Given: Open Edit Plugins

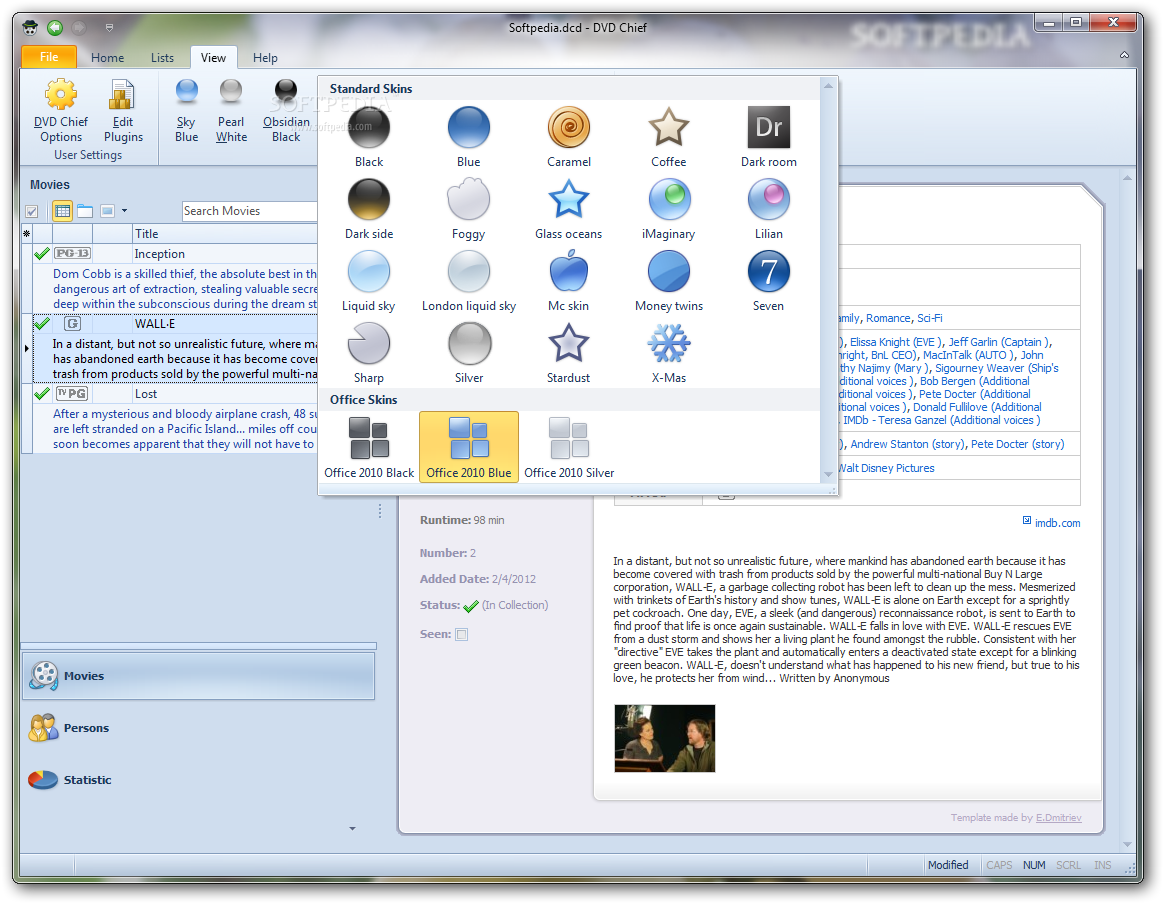Looking at the screenshot, I should [x=122, y=111].
